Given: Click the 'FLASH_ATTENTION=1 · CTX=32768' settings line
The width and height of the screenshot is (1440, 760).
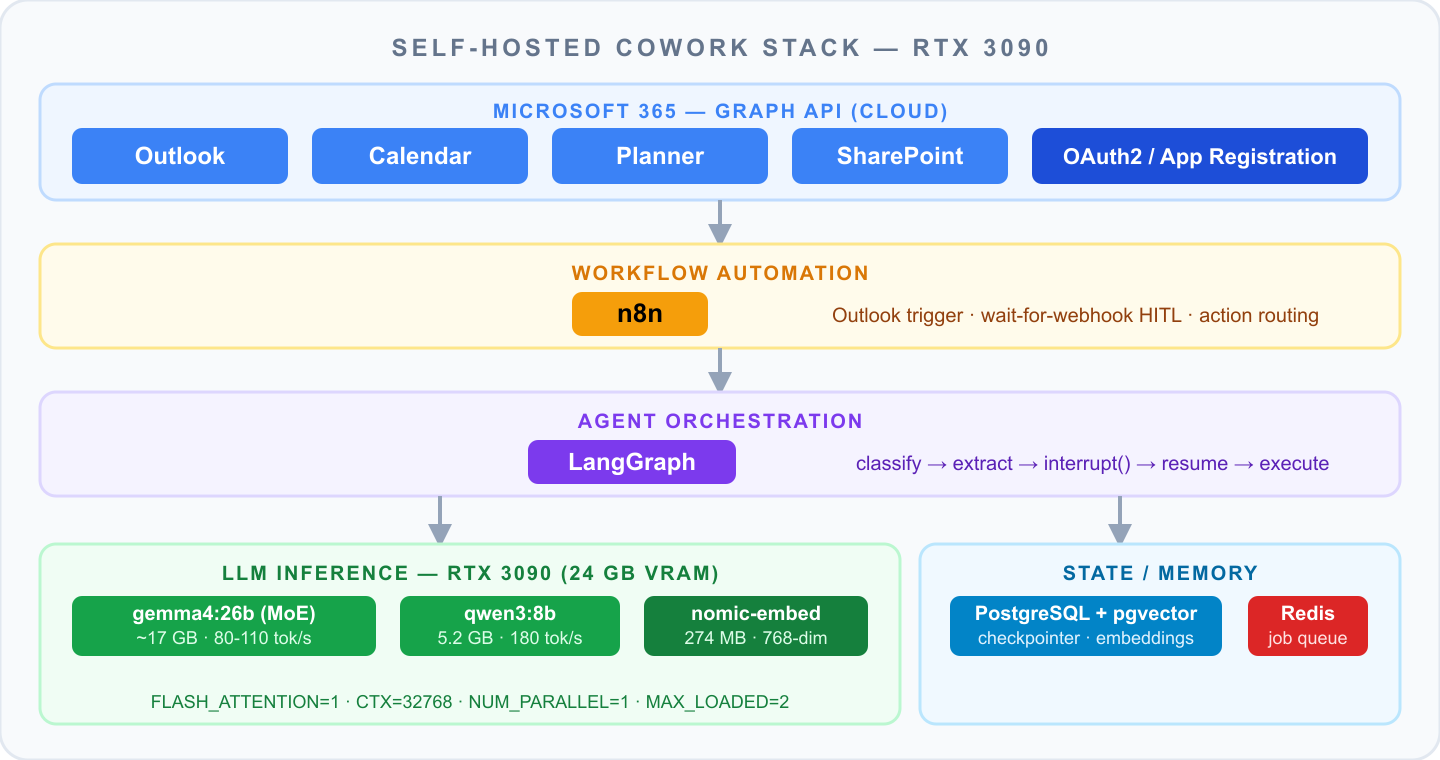Looking at the screenshot, I should tap(470, 702).
